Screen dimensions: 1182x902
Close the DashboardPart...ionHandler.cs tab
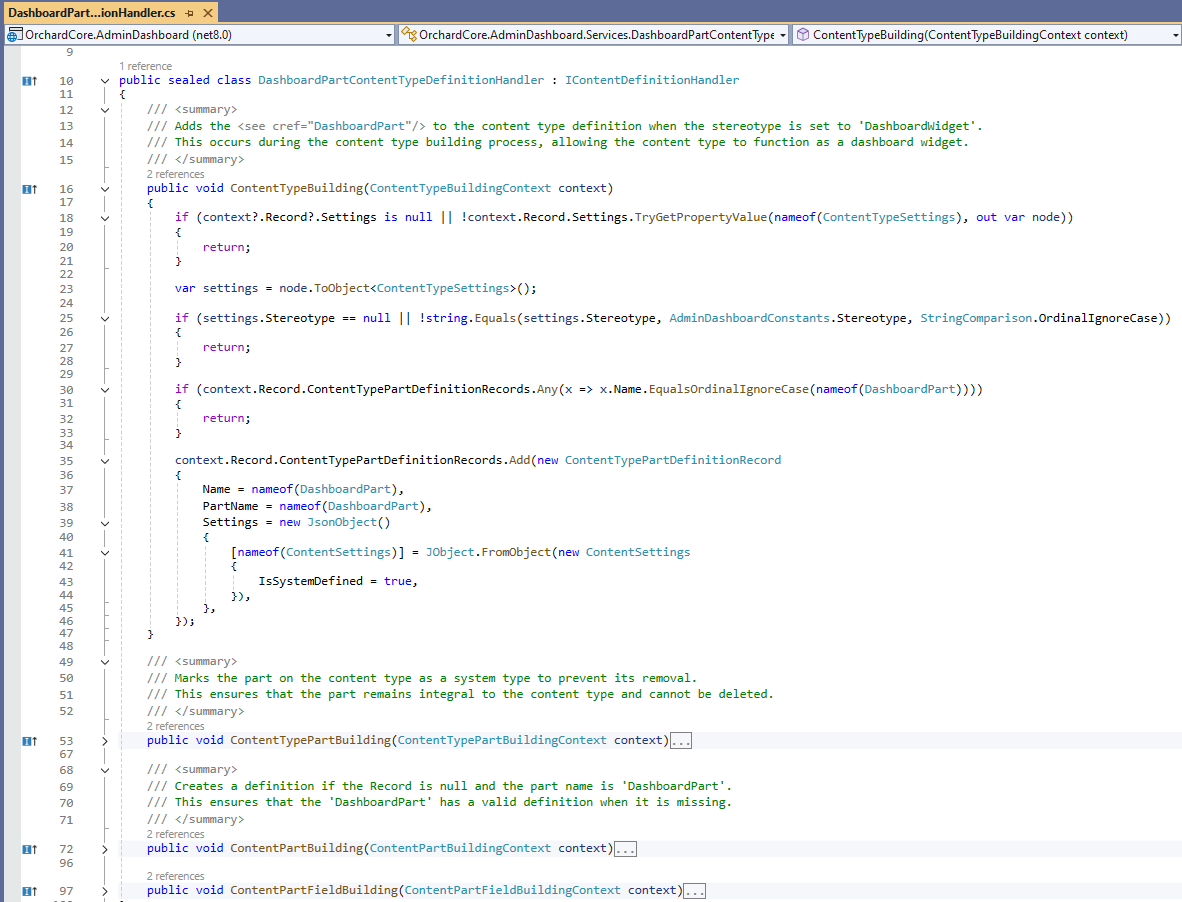pyautogui.click(x=208, y=13)
